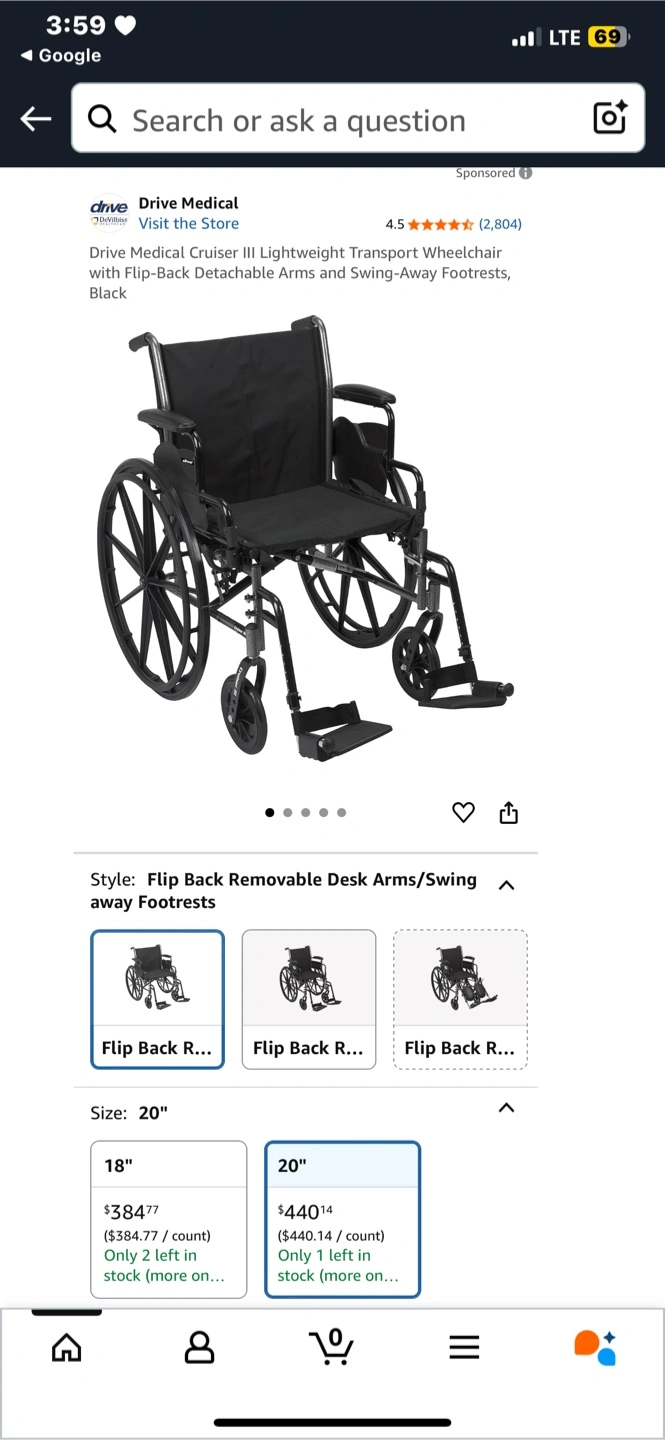Open camera lens search icon
665x1440 pixels.
pyautogui.click(x=610, y=118)
